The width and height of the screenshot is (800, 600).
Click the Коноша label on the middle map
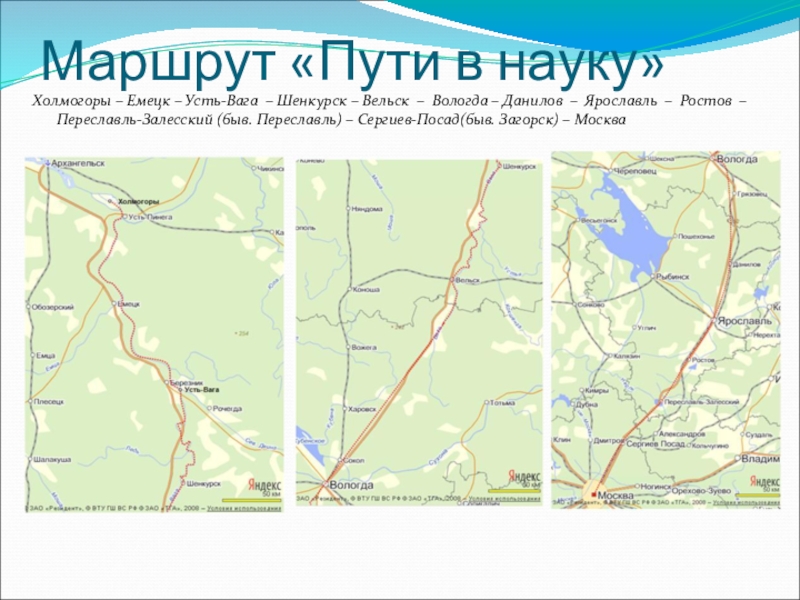tap(366, 289)
